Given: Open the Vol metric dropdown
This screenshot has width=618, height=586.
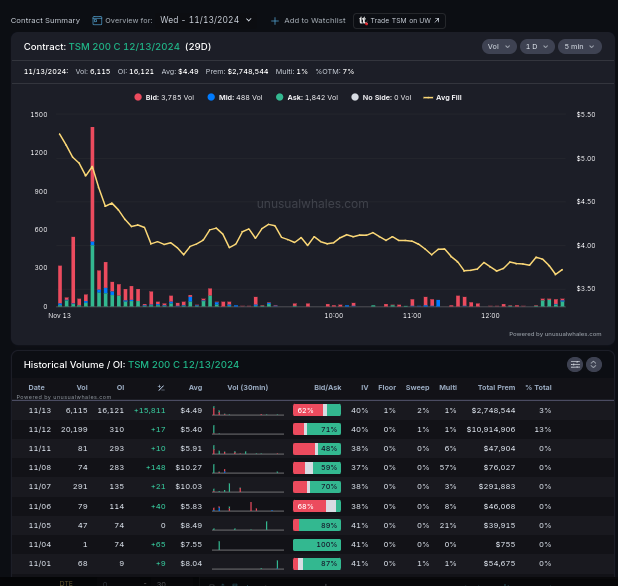Looking at the screenshot, I should [499, 47].
